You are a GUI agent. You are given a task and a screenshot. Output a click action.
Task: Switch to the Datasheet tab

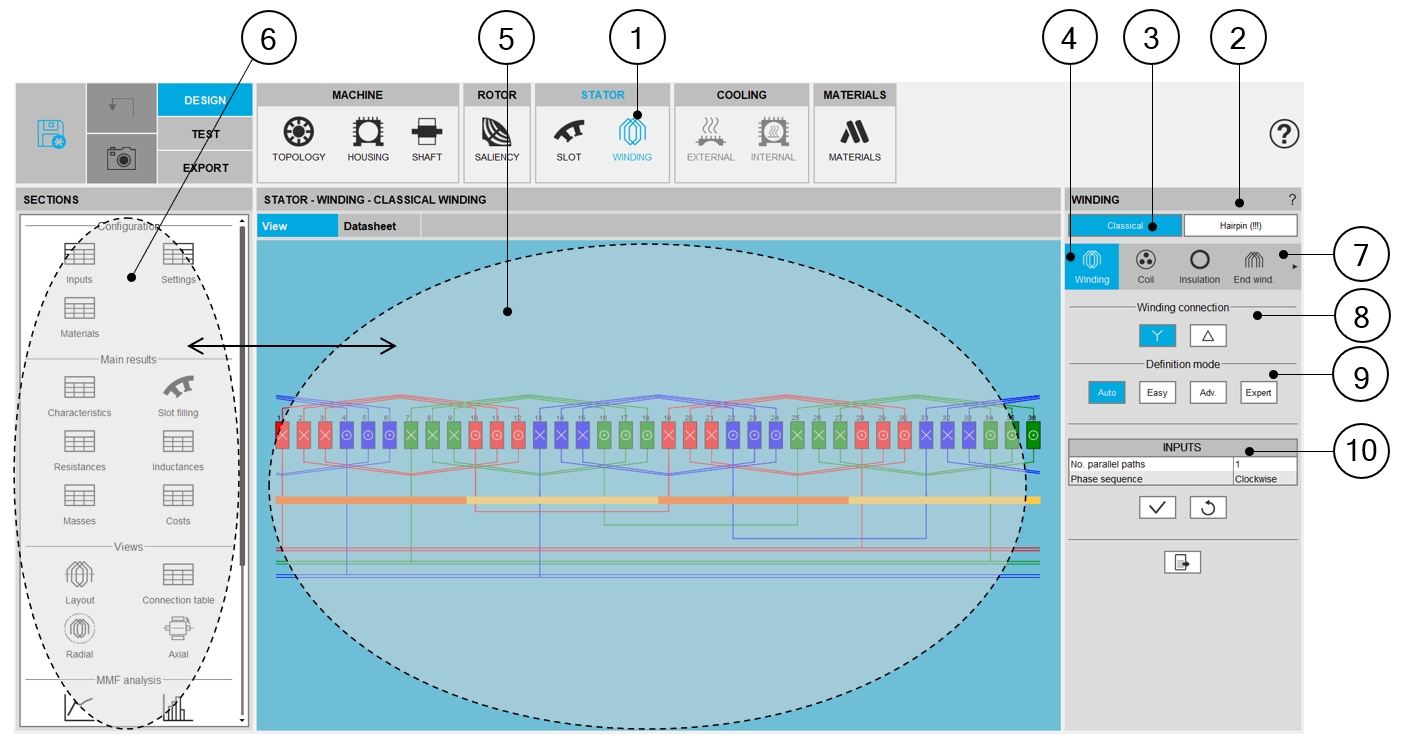[370, 226]
